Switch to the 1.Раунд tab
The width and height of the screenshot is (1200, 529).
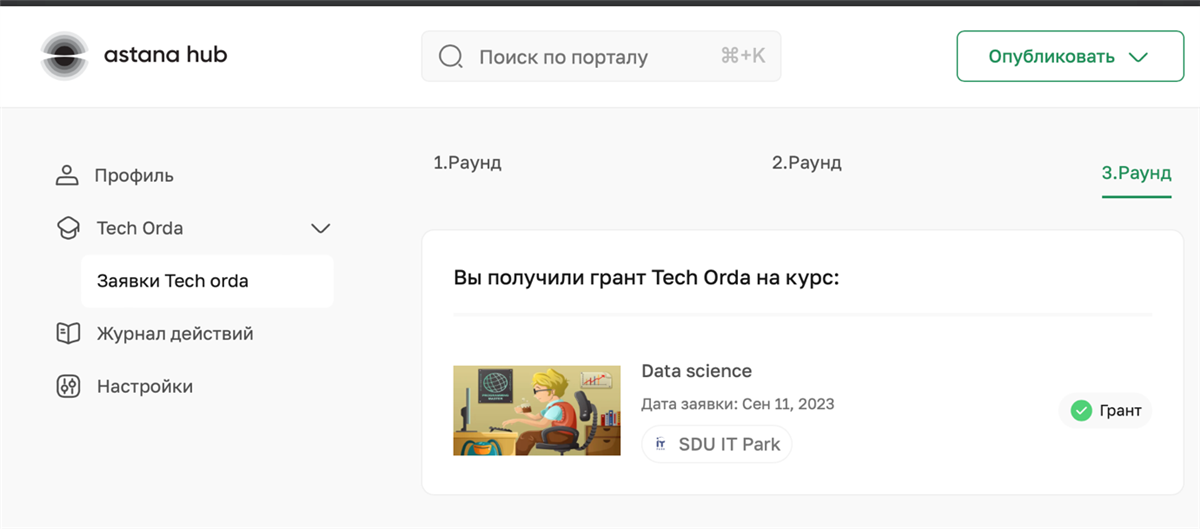tap(467, 163)
